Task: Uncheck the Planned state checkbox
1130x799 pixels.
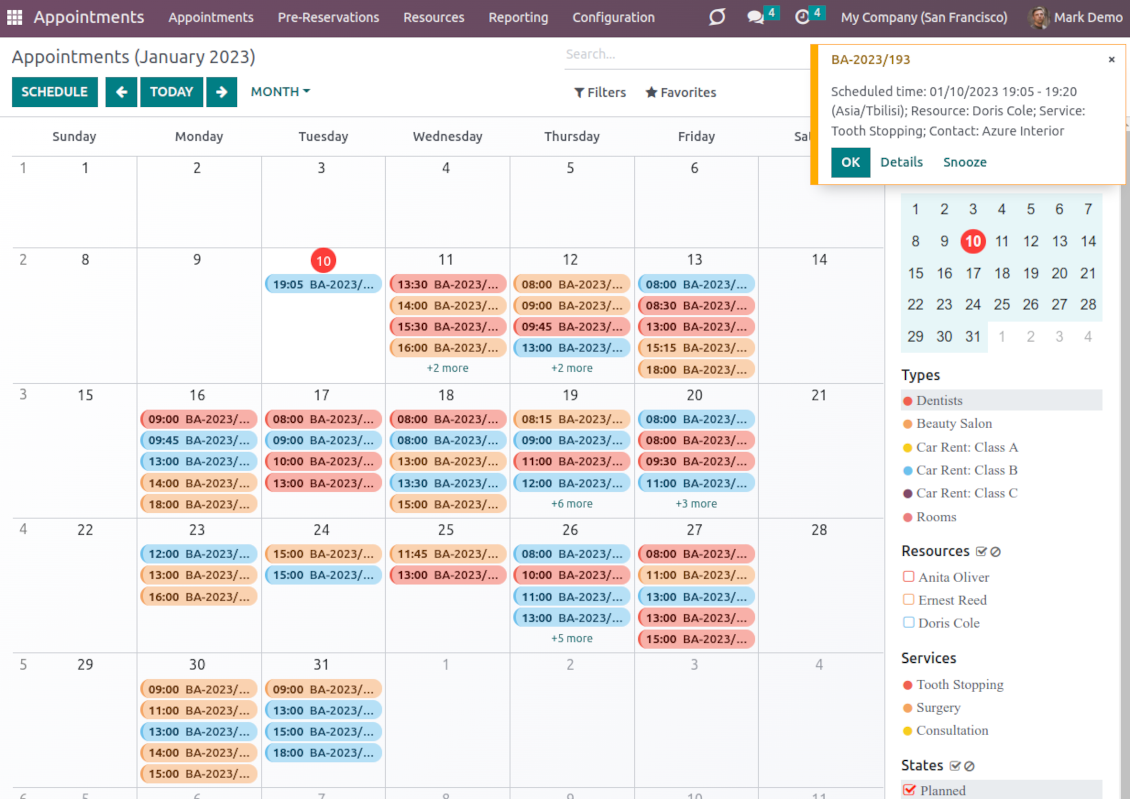Action: pos(909,790)
